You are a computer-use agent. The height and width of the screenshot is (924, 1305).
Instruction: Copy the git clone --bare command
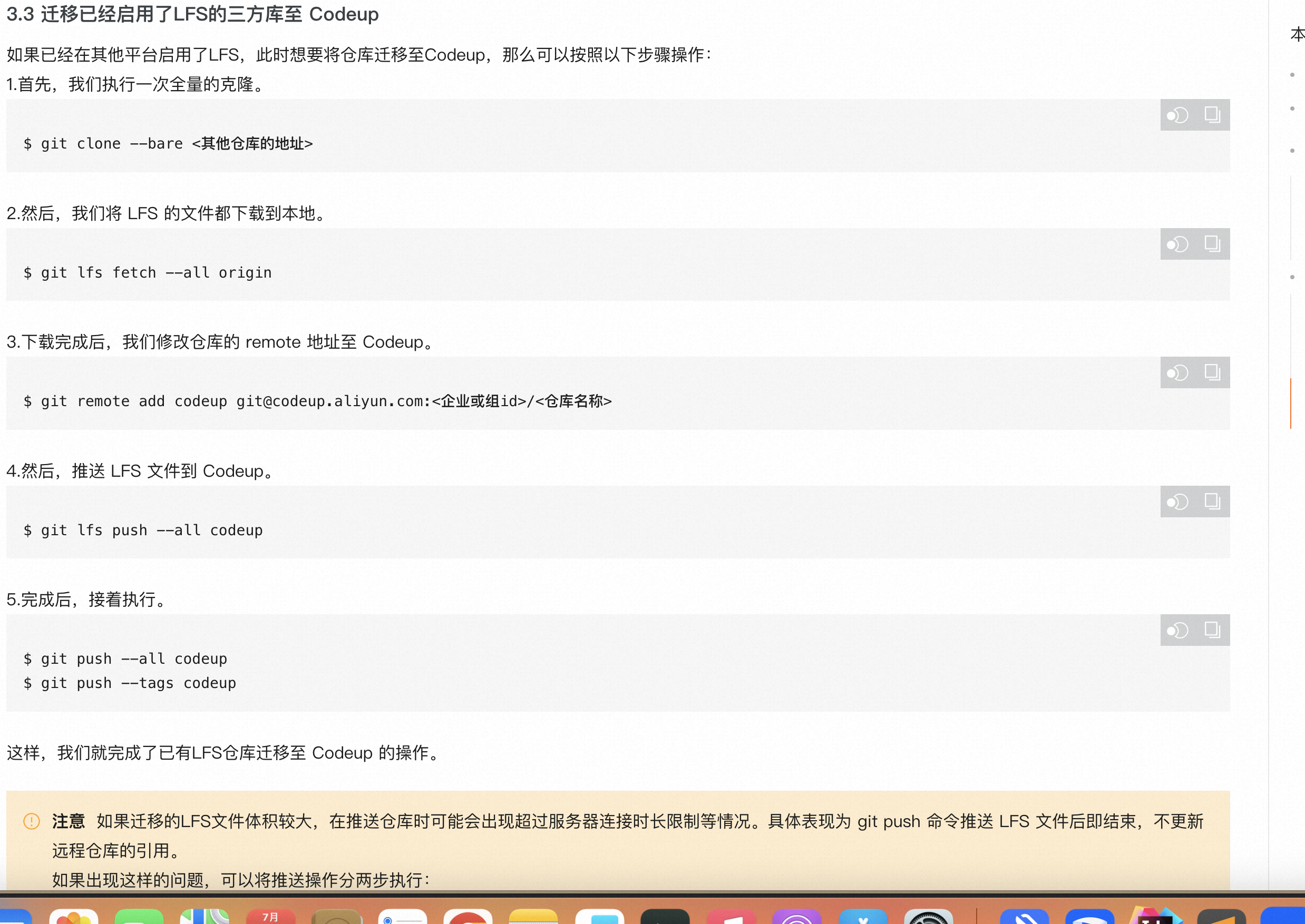(x=1212, y=115)
